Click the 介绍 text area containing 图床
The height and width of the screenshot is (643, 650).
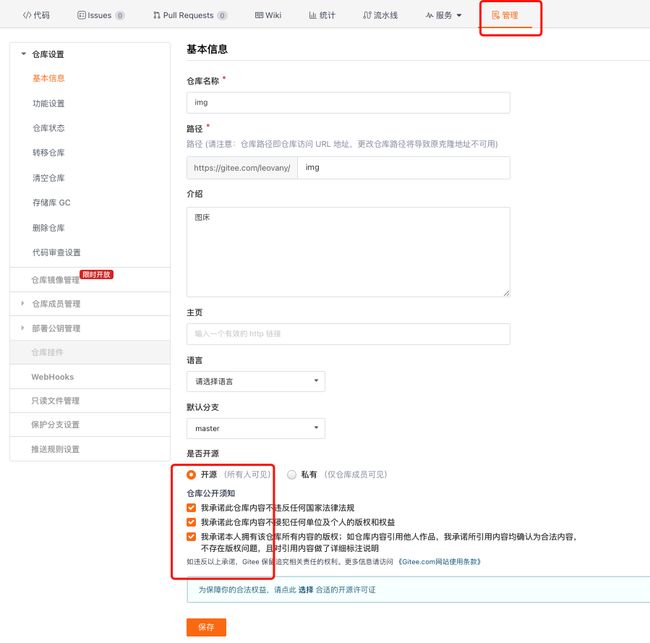[x=348, y=252]
